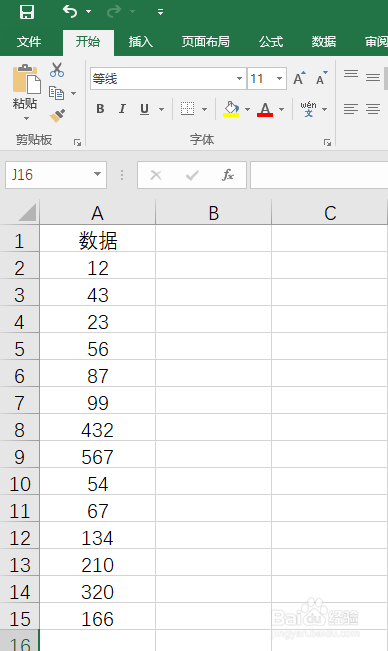Image resolution: width=388 pixels, height=651 pixels.
Task: Select row 8 header
Action: 20,429
